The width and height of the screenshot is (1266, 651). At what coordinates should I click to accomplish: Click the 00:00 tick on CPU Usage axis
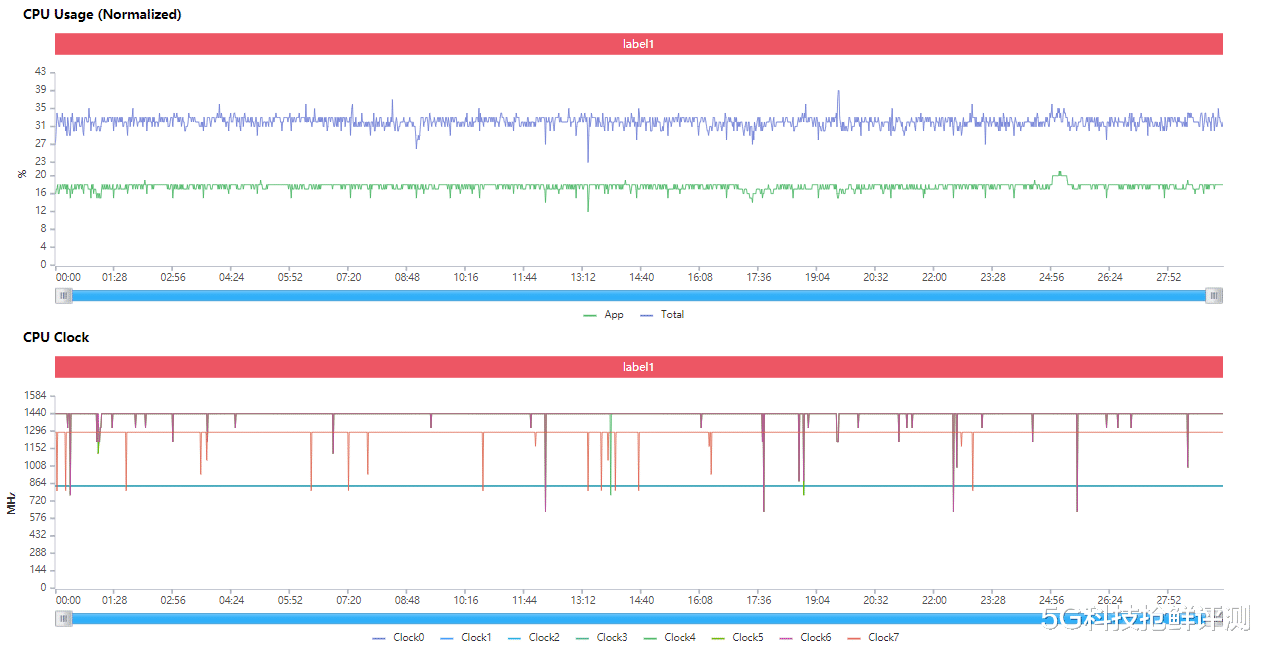pos(68,278)
